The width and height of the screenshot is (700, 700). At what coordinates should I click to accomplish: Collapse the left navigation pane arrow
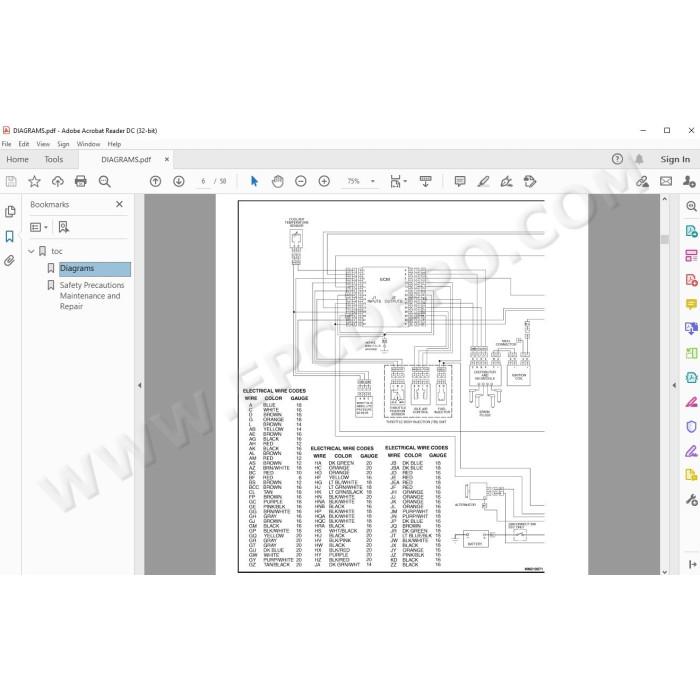coord(140,385)
